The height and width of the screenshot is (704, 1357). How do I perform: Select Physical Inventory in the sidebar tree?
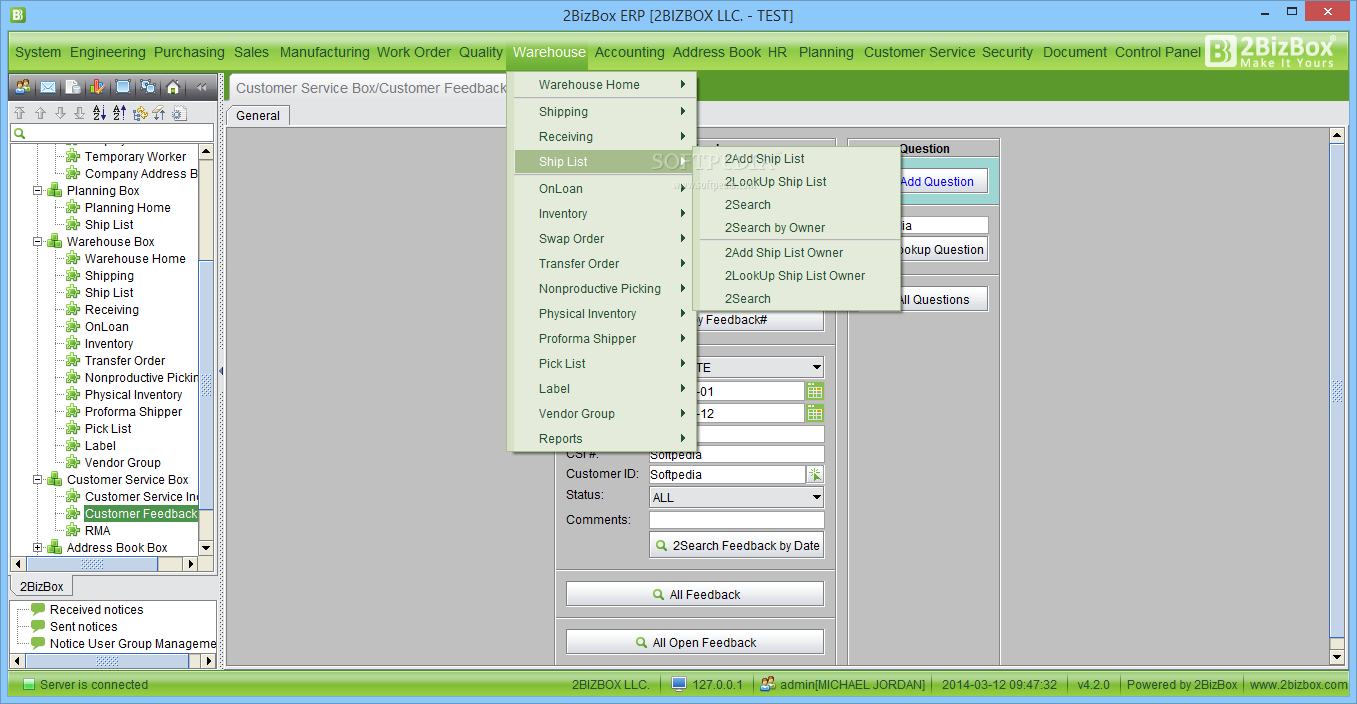tap(133, 394)
